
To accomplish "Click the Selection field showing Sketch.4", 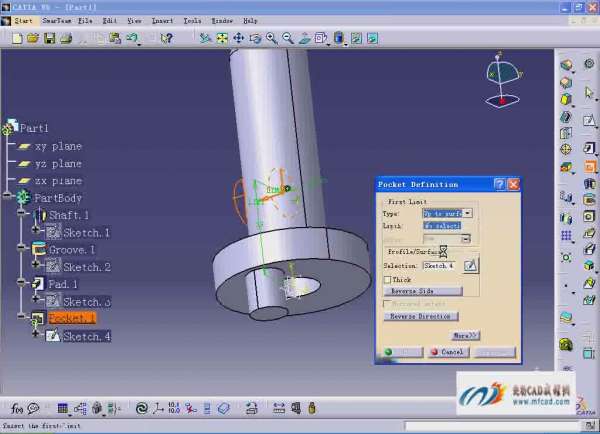I will tap(438, 265).
